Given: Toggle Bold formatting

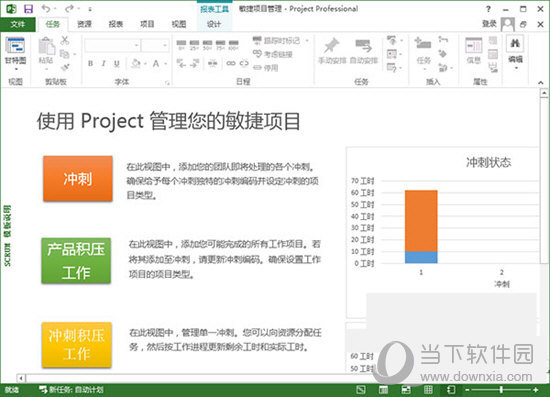Looking at the screenshot, I should click(x=90, y=63).
